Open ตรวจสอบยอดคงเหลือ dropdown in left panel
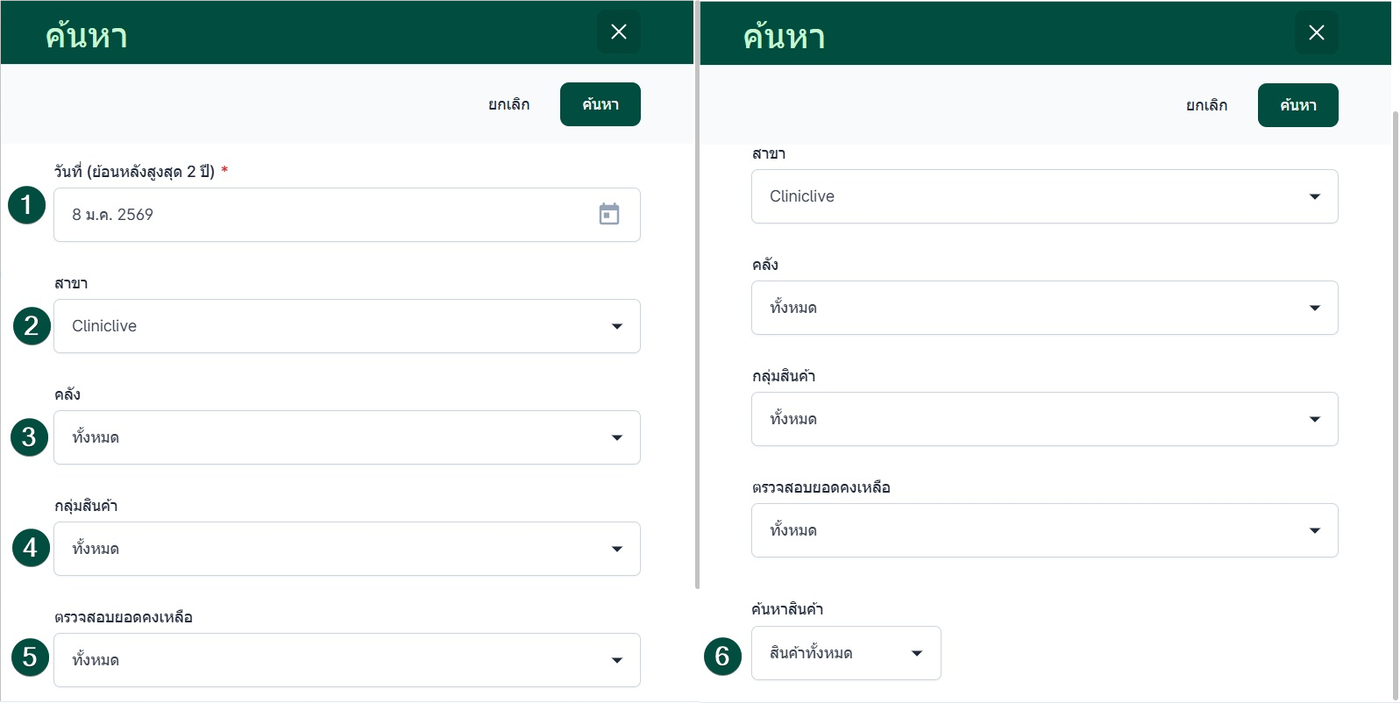1400x703 pixels. [x=347, y=660]
